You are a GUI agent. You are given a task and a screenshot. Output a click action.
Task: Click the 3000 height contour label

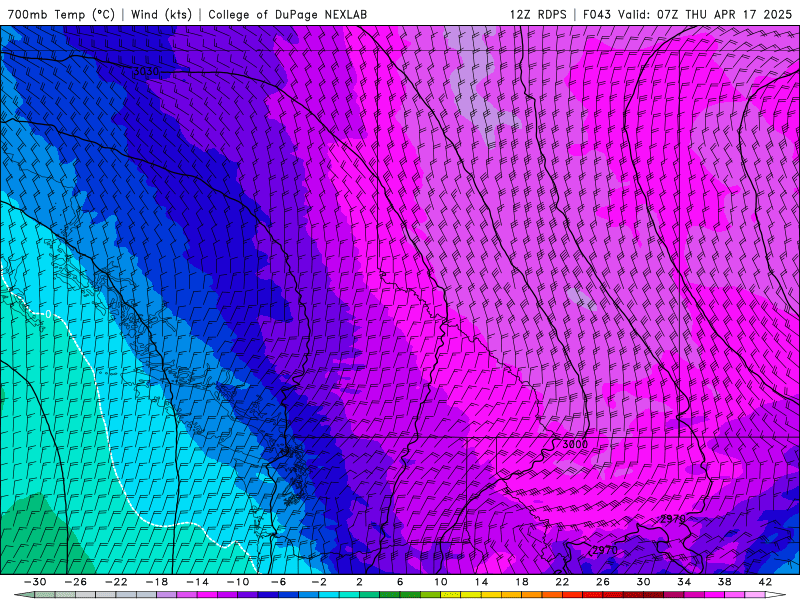click(x=575, y=444)
